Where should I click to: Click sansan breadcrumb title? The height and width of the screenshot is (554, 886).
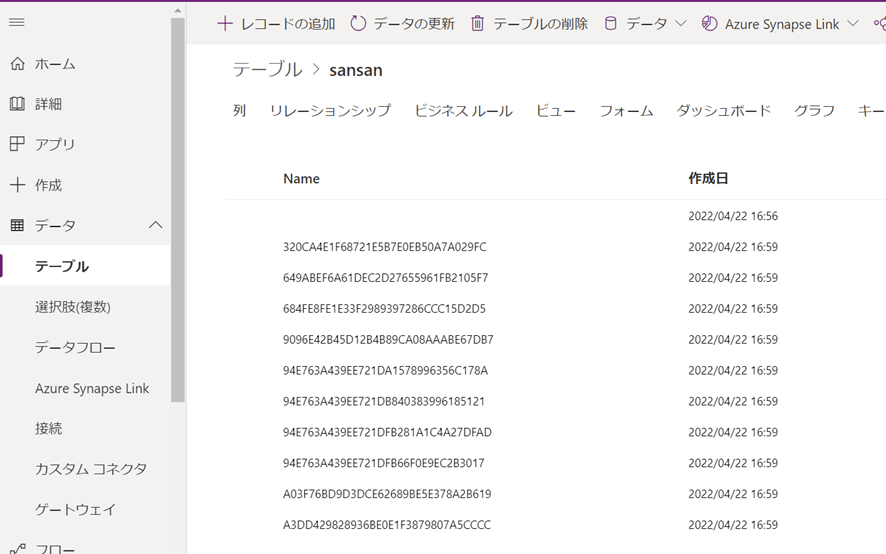coord(356,70)
